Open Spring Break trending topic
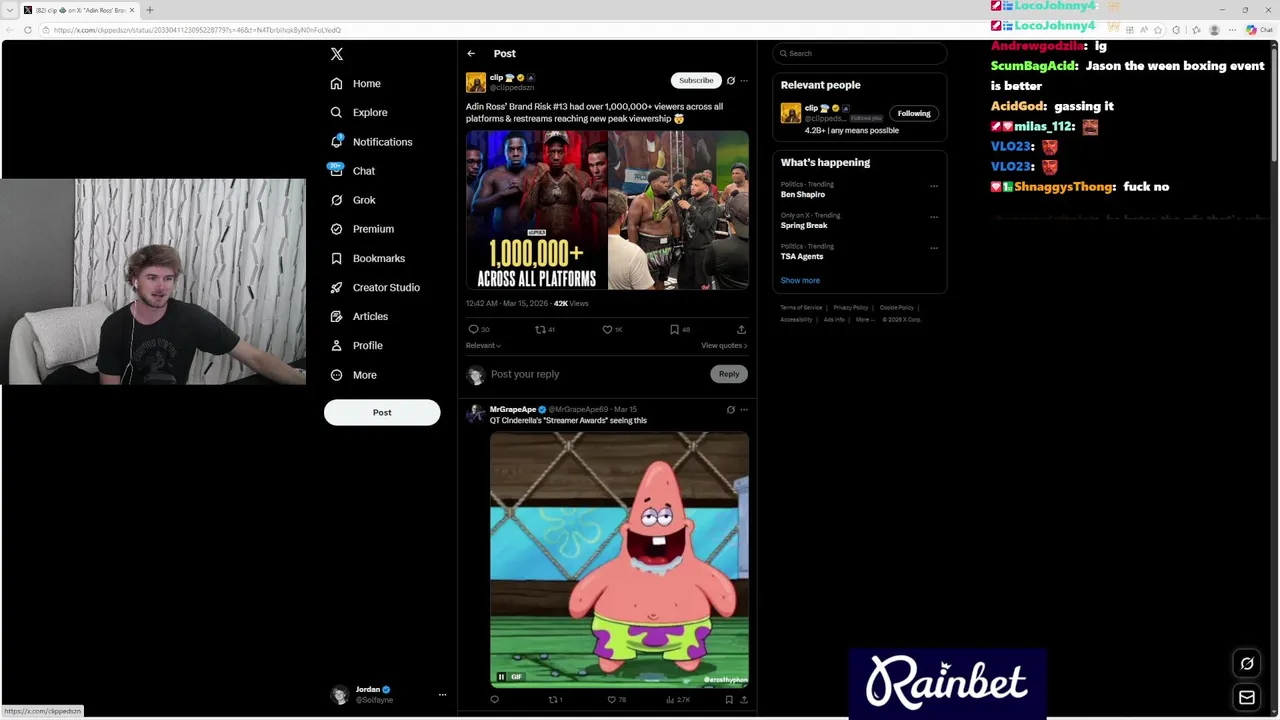 pyautogui.click(x=804, y=226)
